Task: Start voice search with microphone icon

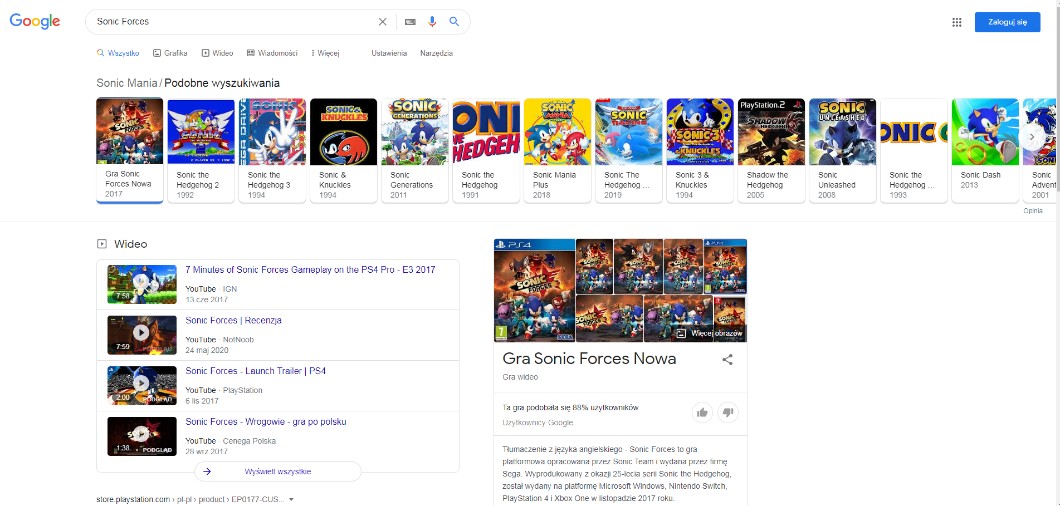Action: (x=433, y=22)
